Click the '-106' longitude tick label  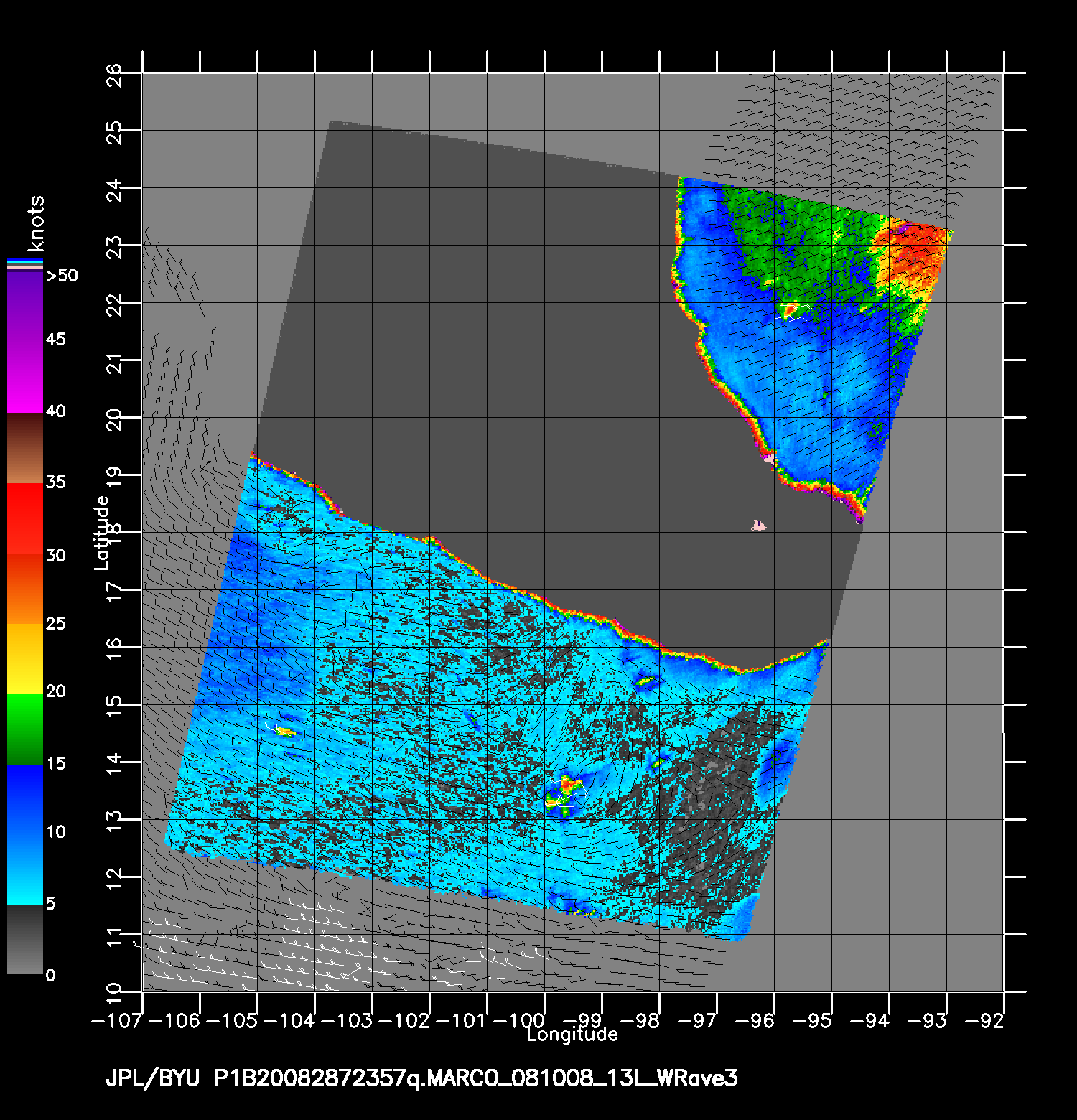(x=175, y=1020)
